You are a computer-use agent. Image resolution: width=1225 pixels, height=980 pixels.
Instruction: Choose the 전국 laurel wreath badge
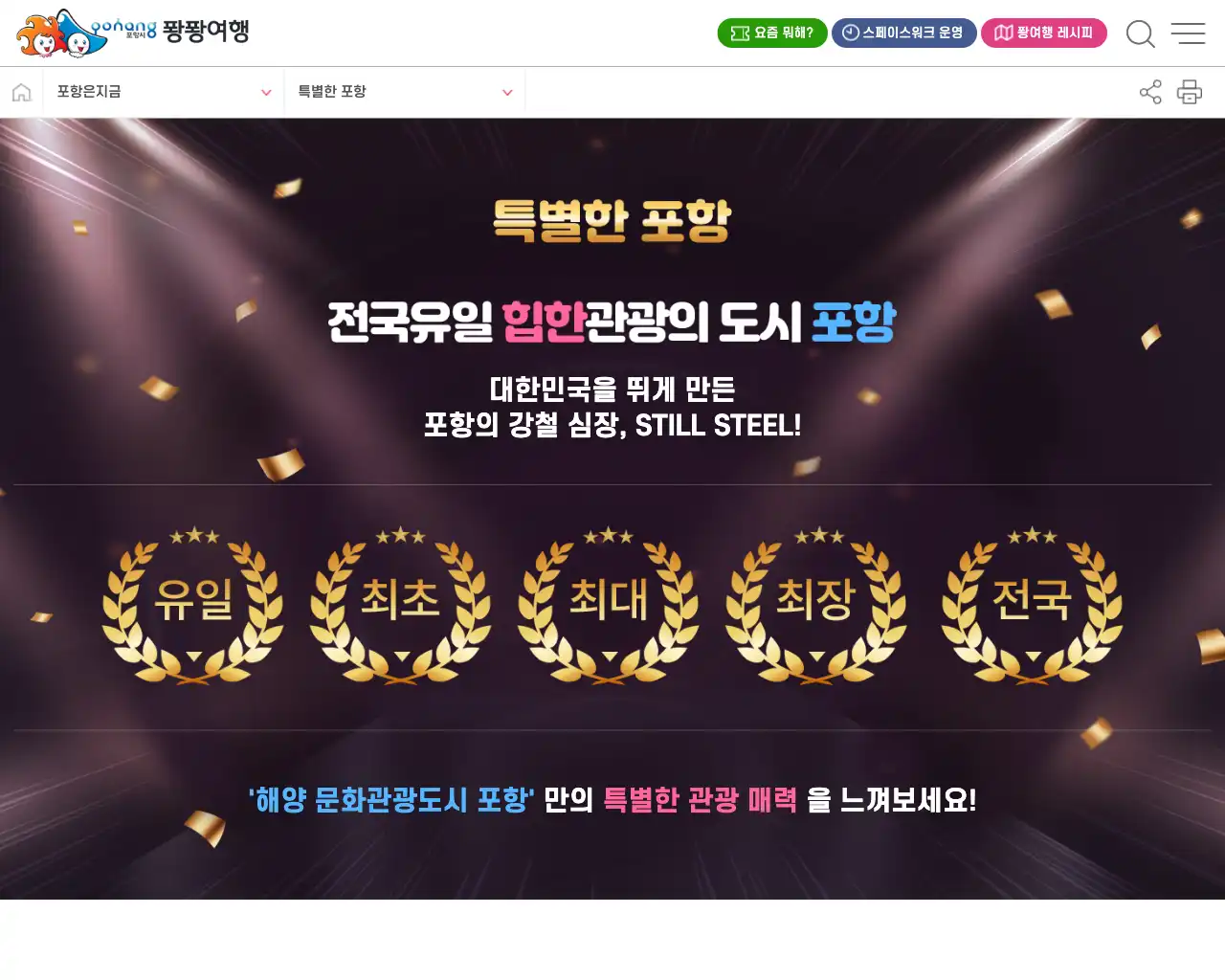pyautogui.click(x=1032, y=603)
